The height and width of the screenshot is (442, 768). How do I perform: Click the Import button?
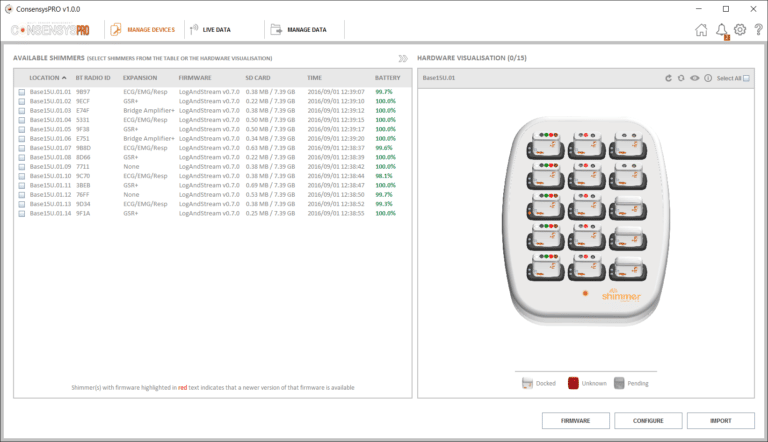pos(720,421)
